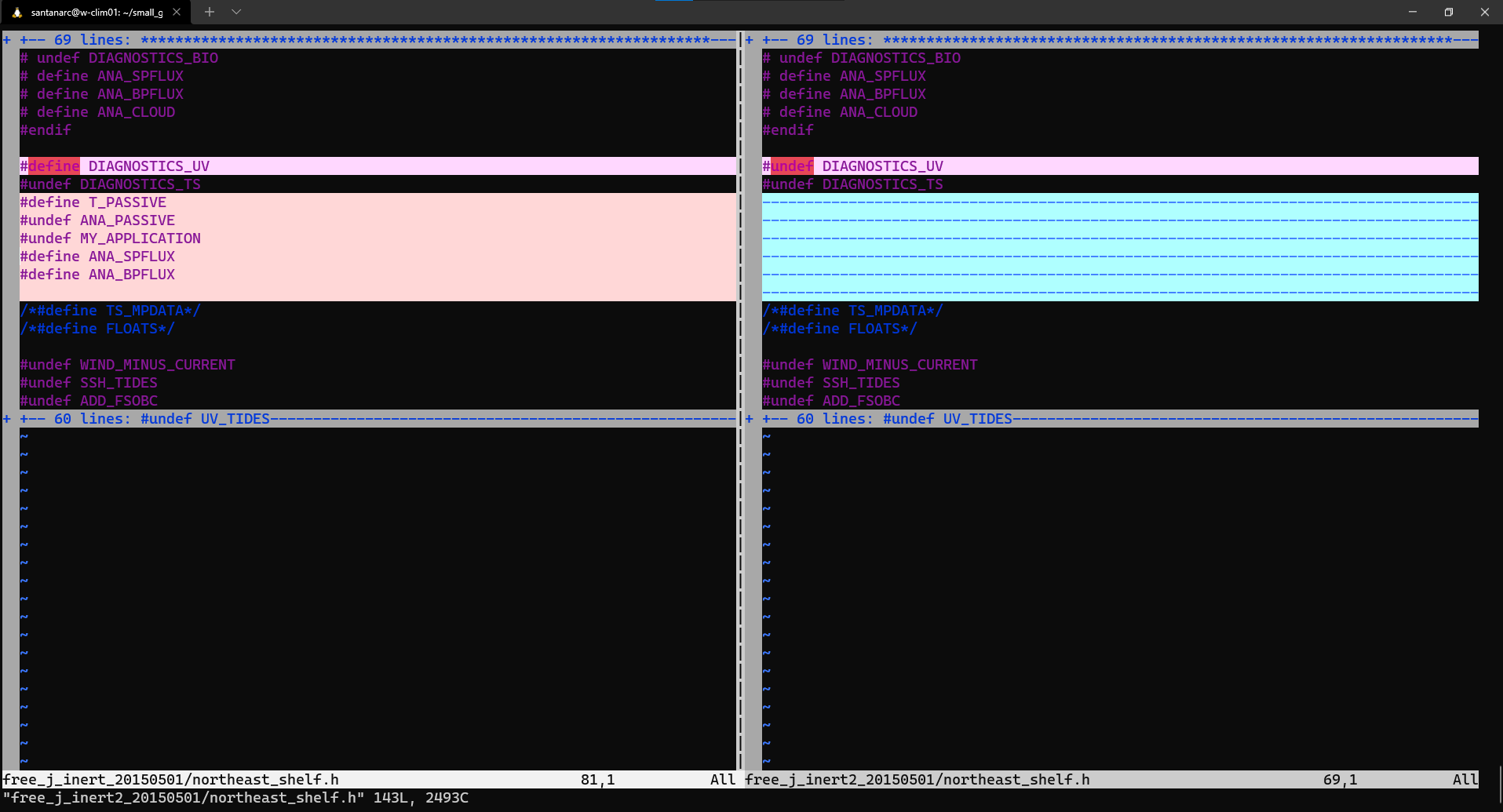Image resolution: width=1503 pixels, height=812 pixels.
Task: Open a new terminal tab with plus
Action: (210, 12)
